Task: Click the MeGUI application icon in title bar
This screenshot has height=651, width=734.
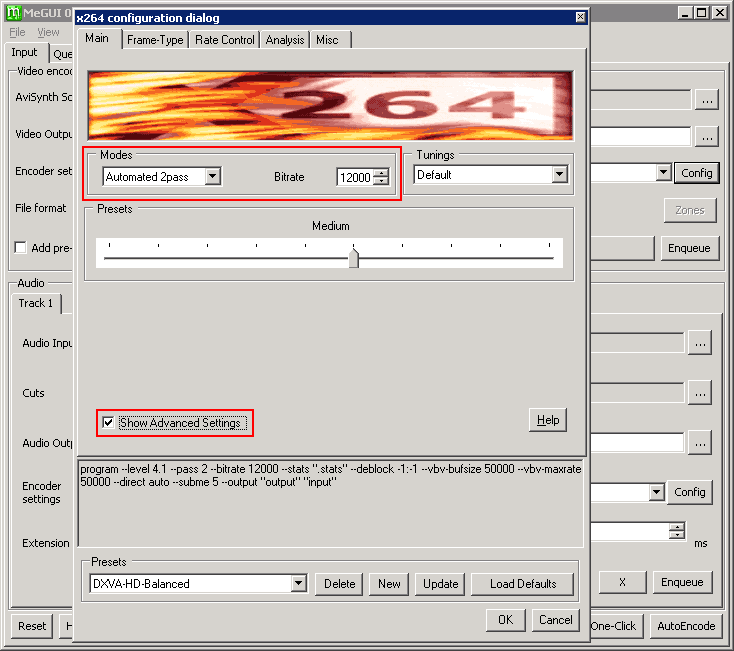Action: coord(13,13)
